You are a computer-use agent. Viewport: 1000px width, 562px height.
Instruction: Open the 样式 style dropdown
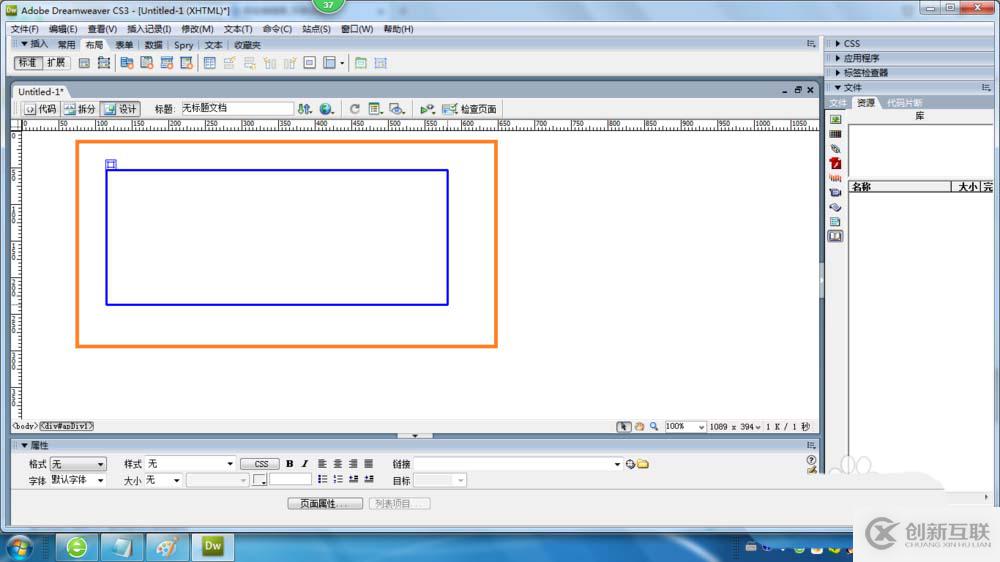(190, 464)
